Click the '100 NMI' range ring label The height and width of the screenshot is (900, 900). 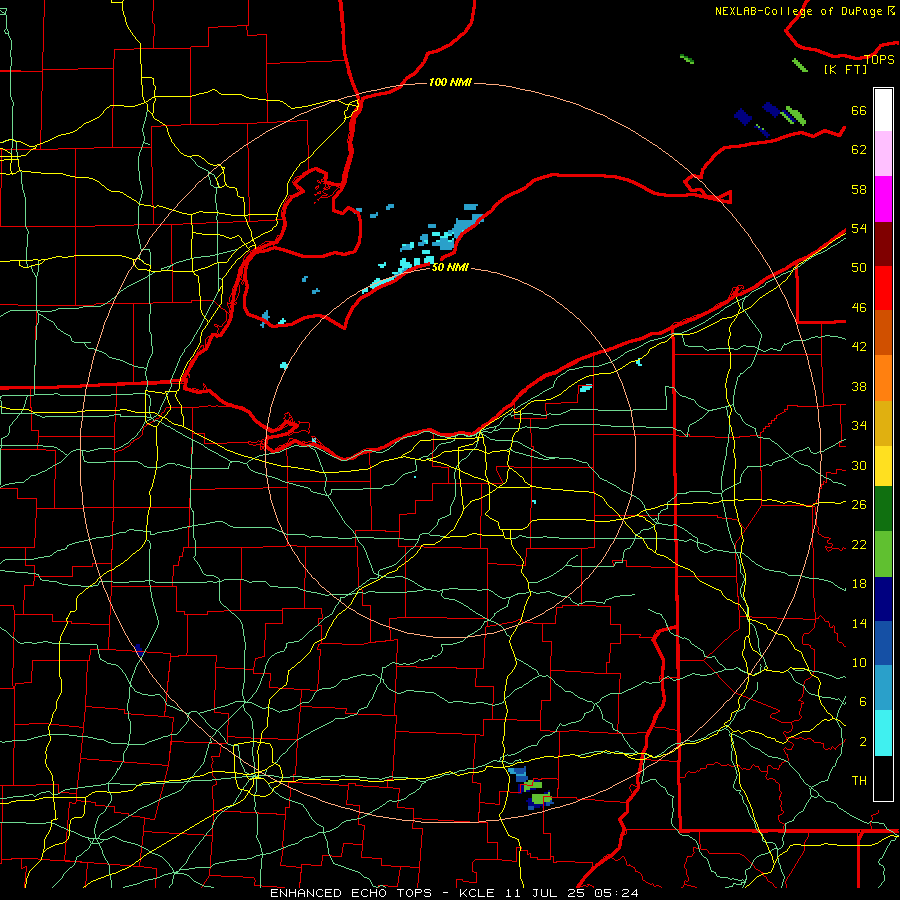click(450, 83)
